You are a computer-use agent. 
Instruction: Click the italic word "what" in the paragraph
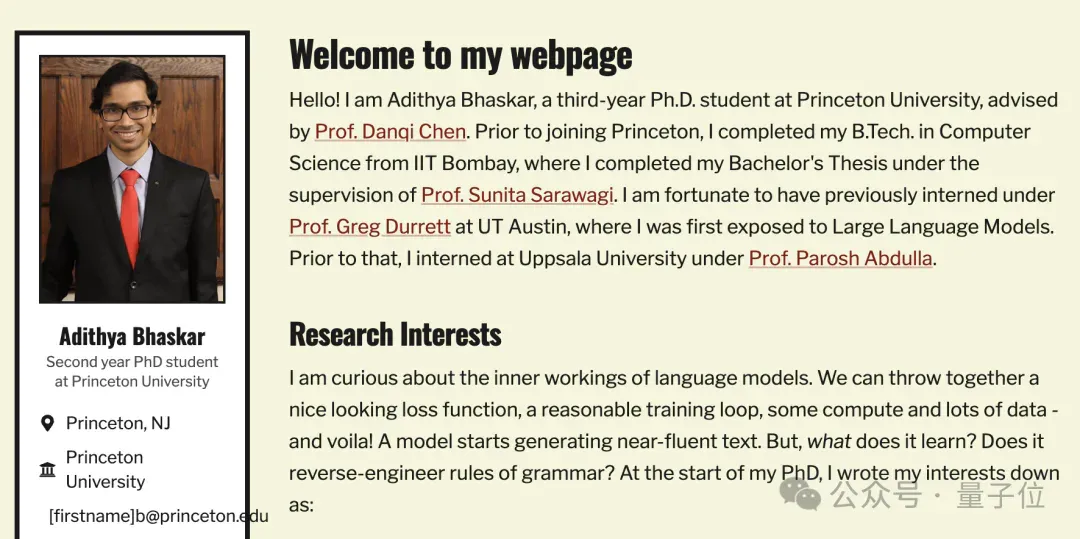(x=829, y=441)
